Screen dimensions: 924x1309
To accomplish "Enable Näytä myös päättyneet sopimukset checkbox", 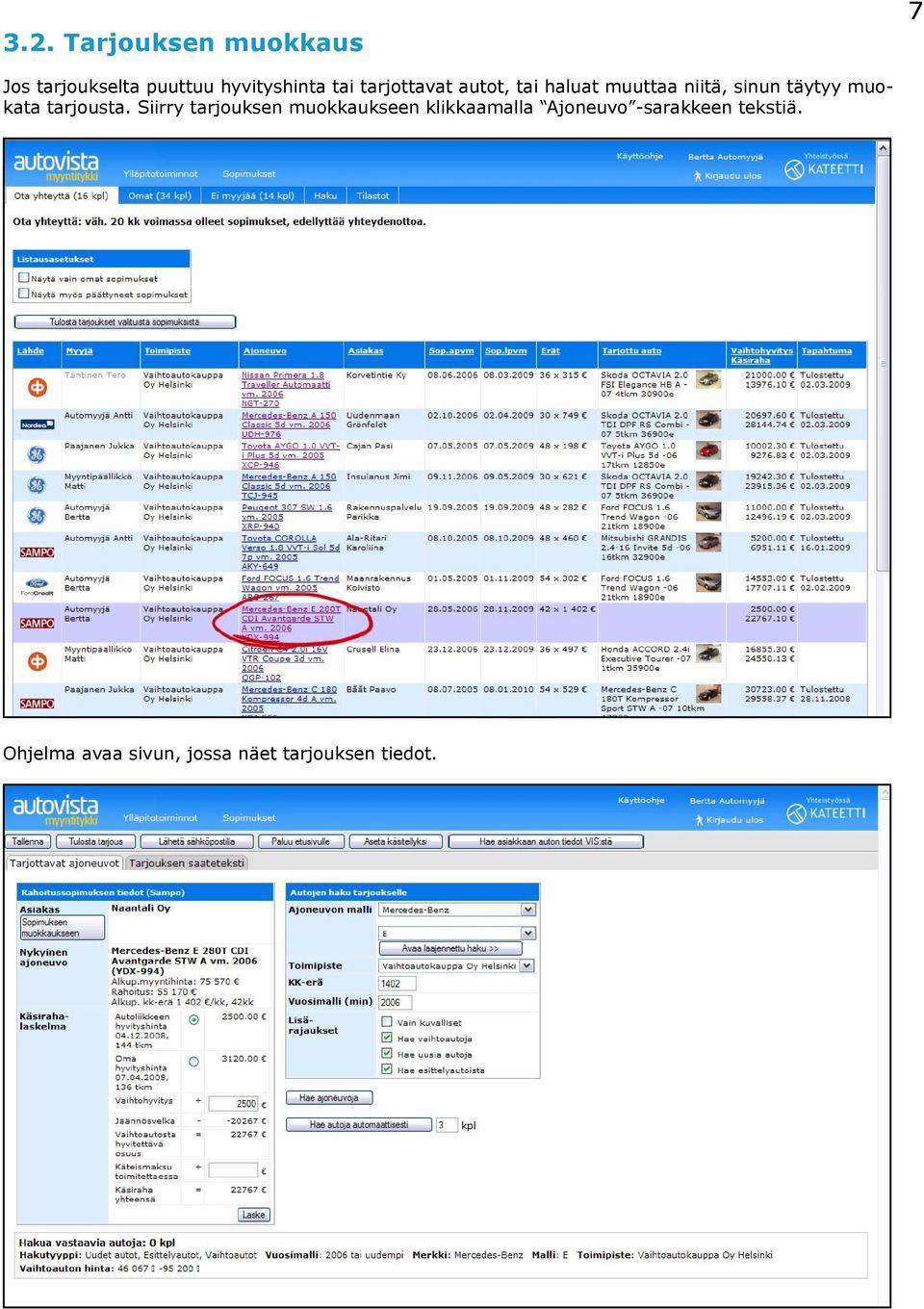I will [24, 295].
